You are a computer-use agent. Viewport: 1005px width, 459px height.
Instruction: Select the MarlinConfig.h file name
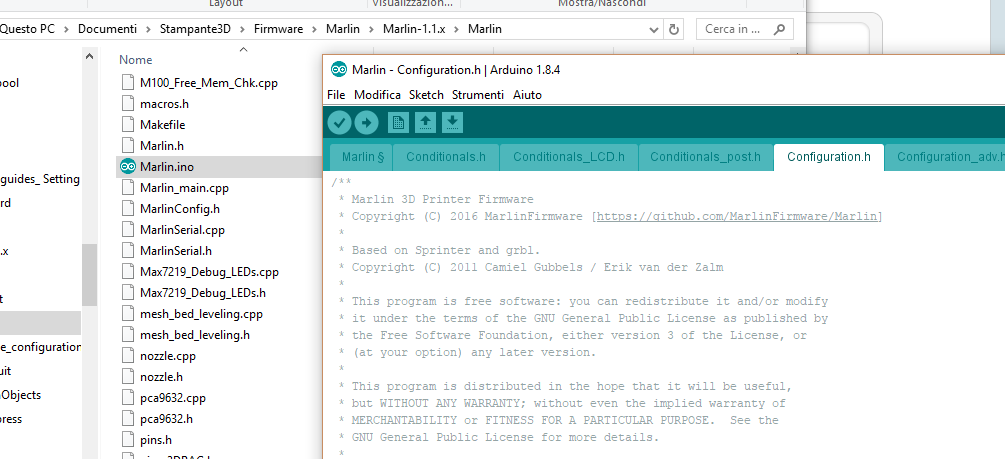(179, 209)
